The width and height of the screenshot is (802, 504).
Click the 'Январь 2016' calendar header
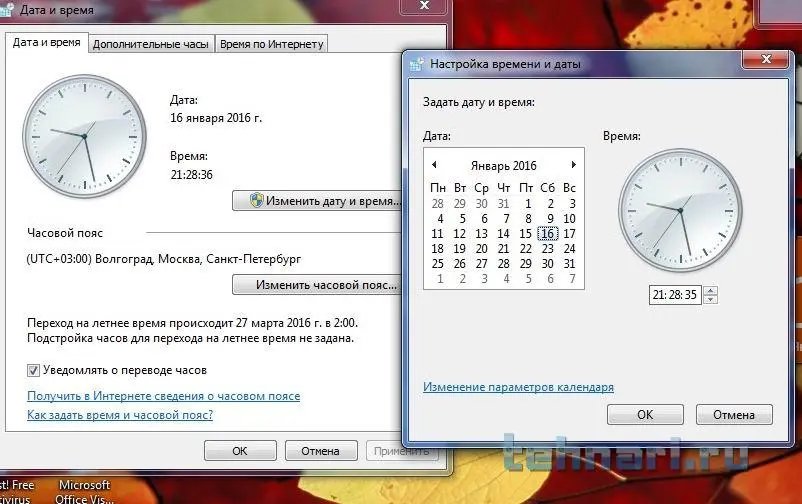point(503,166)
